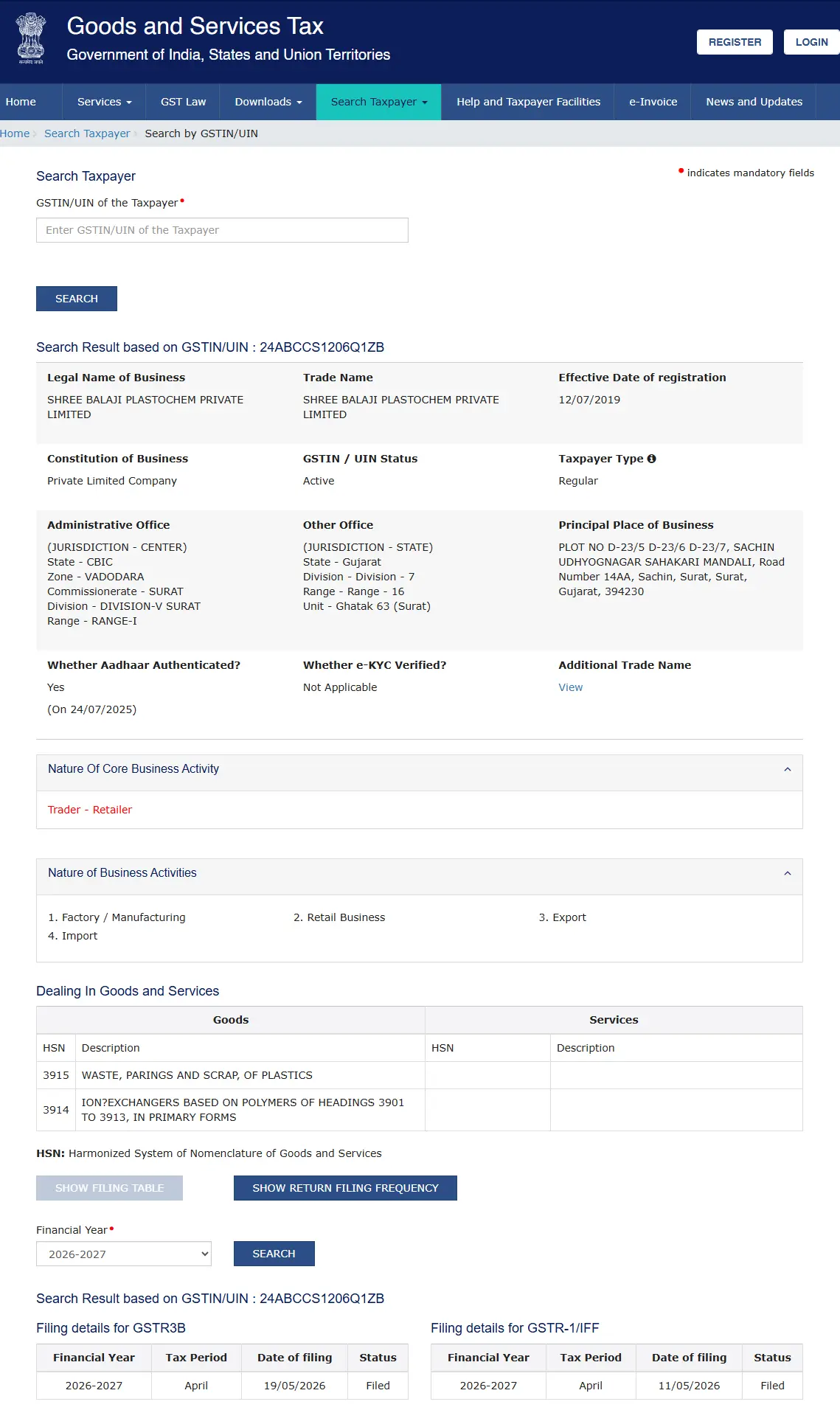Click 'Not Applicable' e-KYC value
This screenshot has width=840, height=1424.
(340, 687)
